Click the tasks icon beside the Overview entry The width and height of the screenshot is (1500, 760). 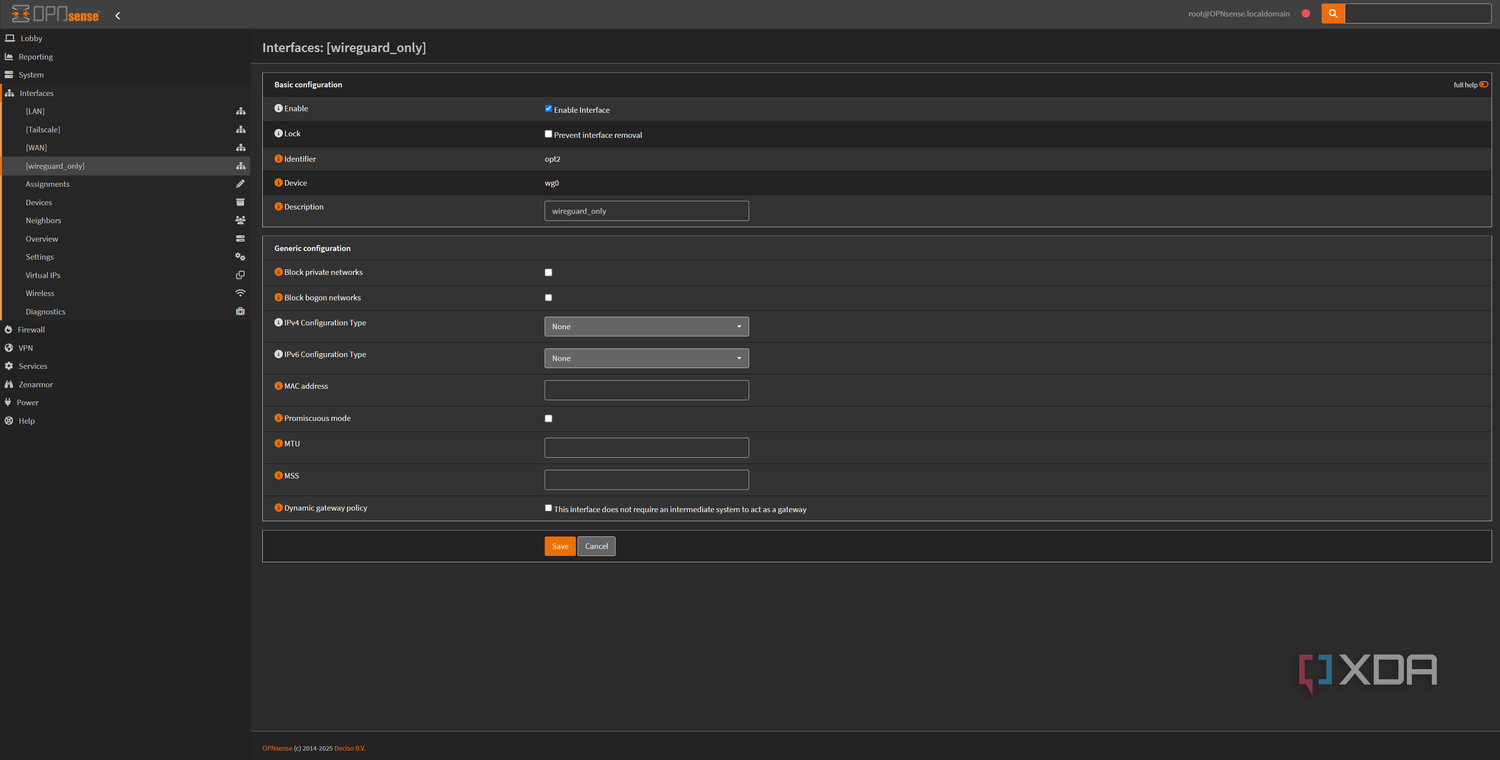[240, 239]
